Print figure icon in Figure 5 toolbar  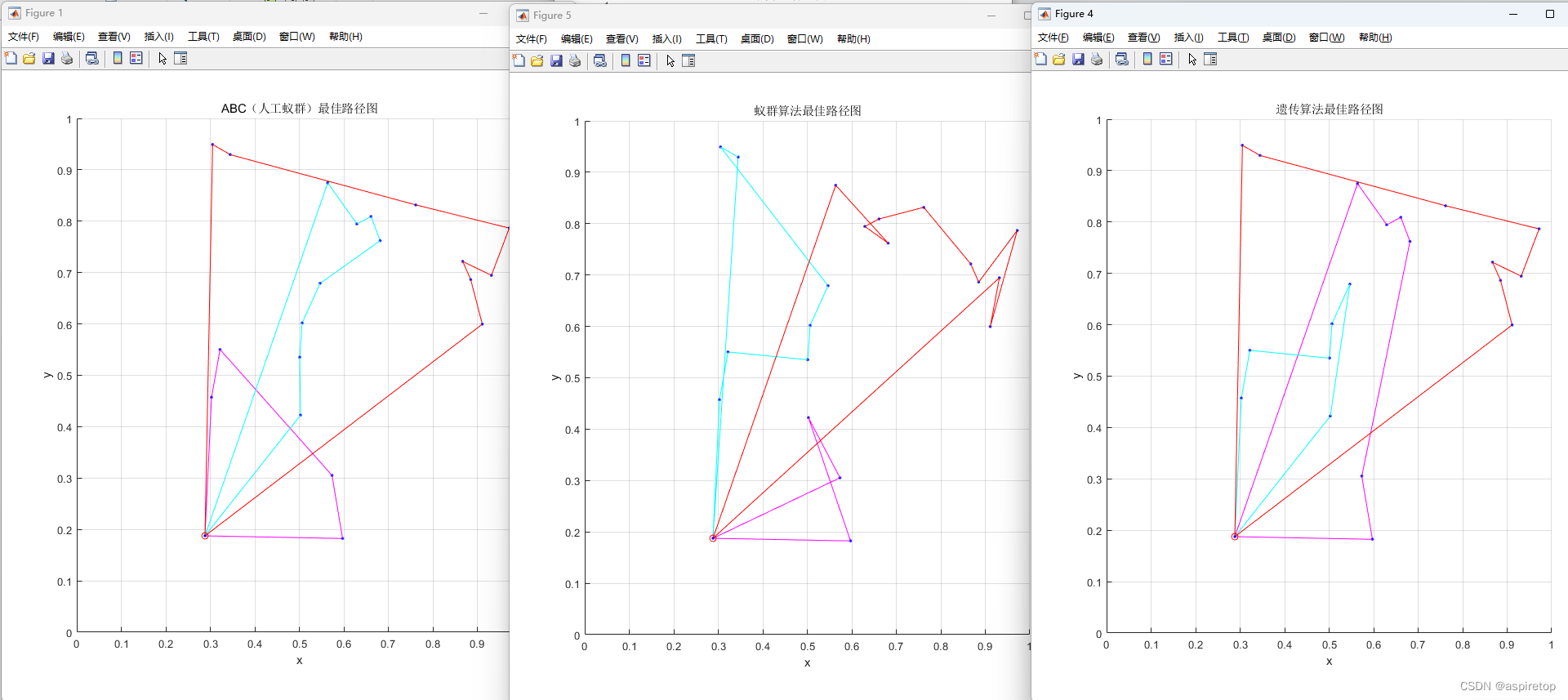tap(575, 60)
